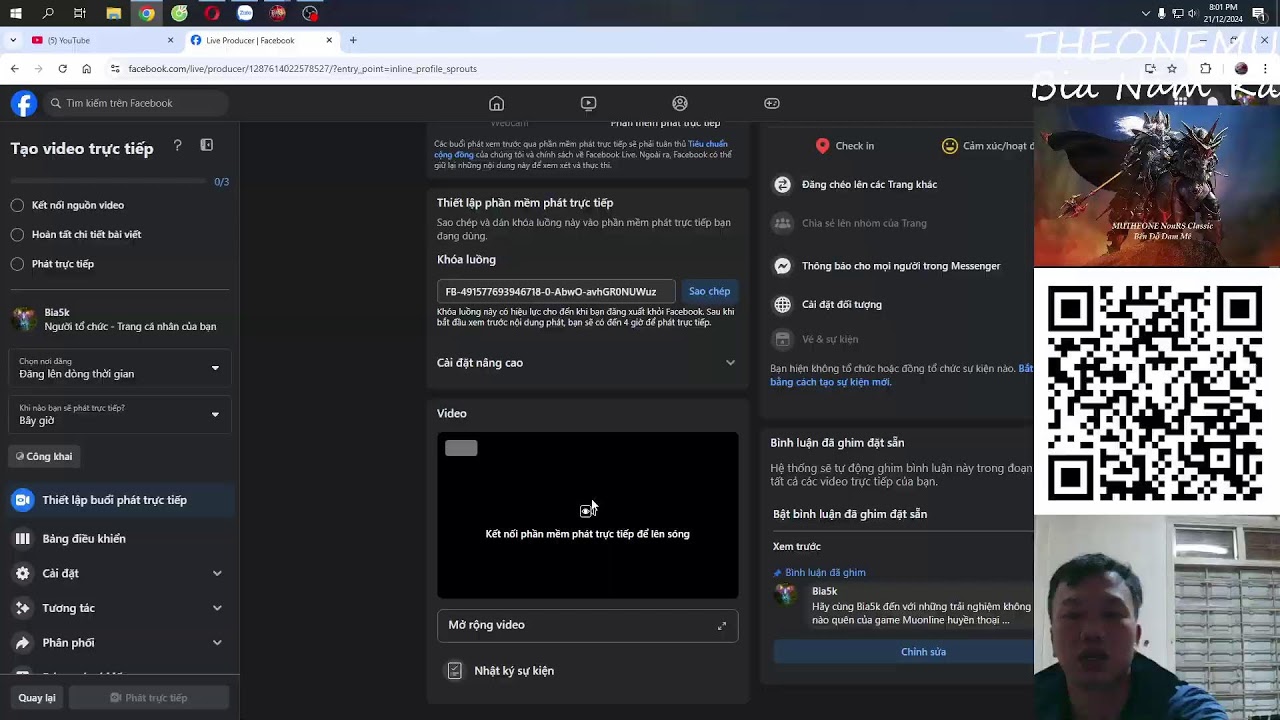Expand Phân phối in the sidebar
The image size is (1280, 720).
(x=119, y=643)
